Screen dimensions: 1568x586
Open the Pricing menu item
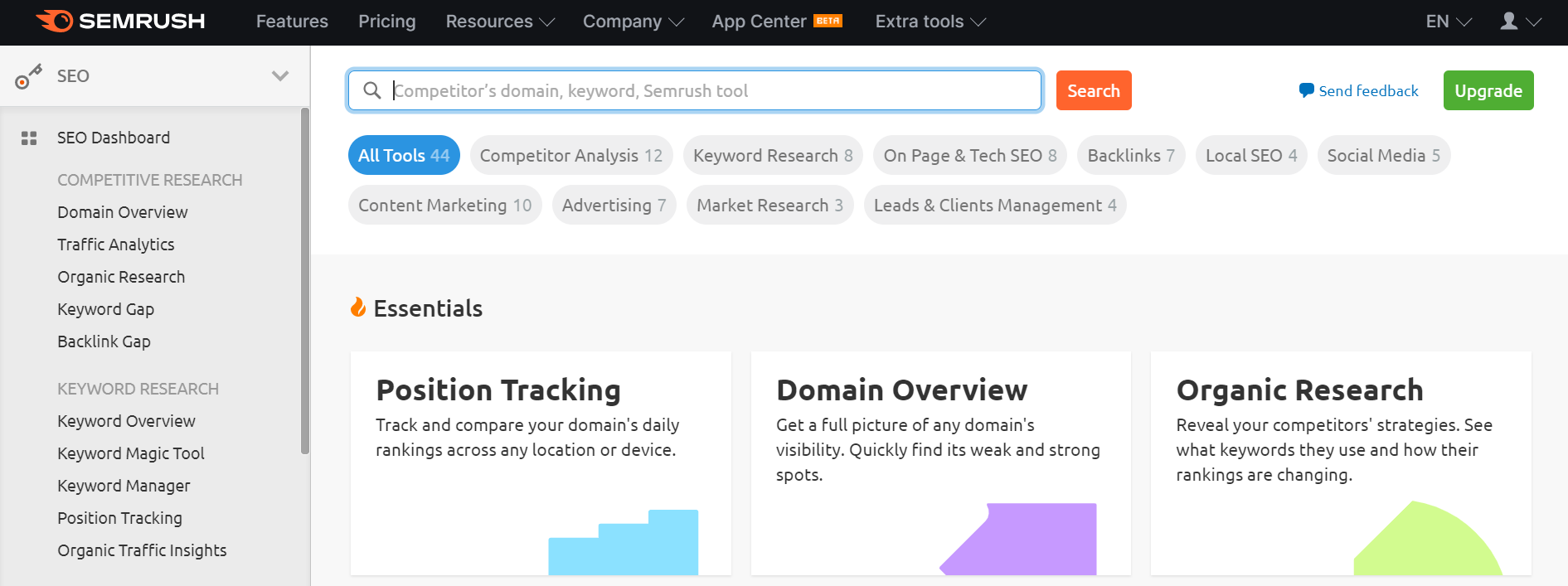point(386,22)
